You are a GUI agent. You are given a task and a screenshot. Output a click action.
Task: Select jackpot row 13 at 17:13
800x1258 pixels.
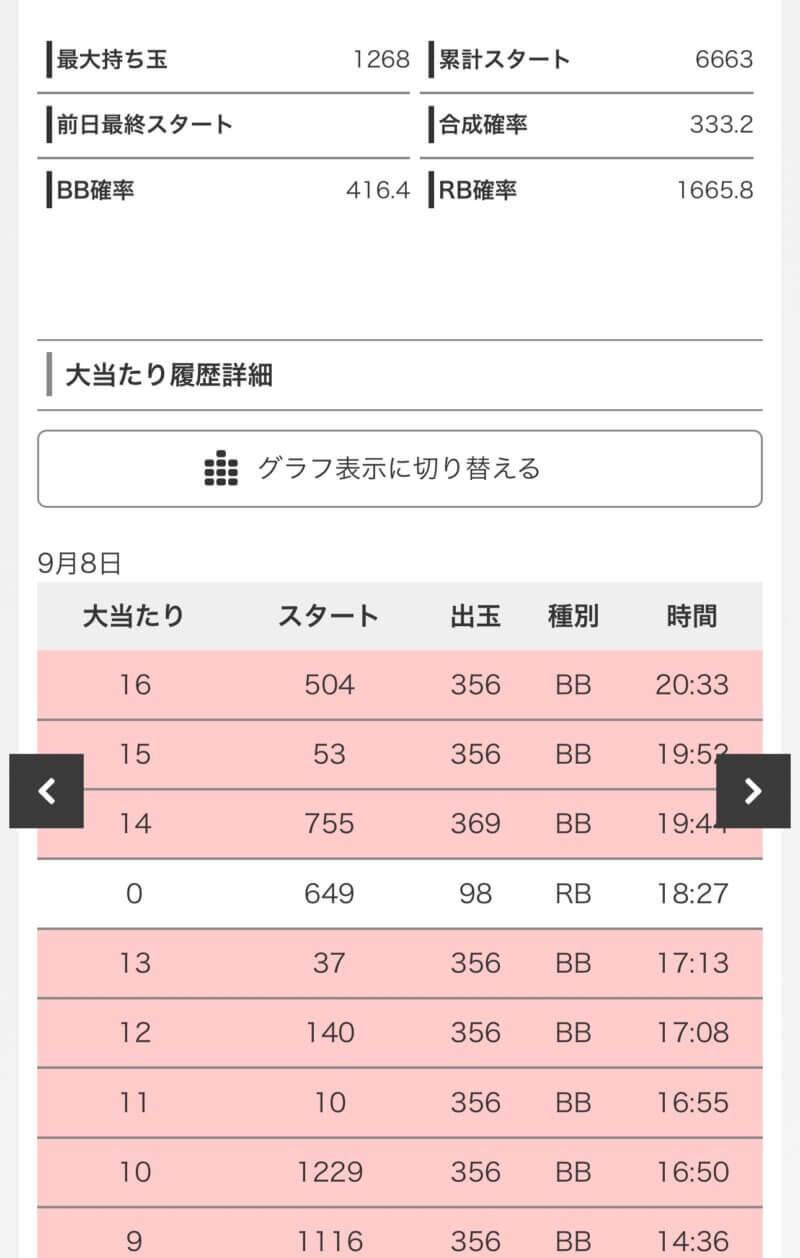(x=400, y=963)
